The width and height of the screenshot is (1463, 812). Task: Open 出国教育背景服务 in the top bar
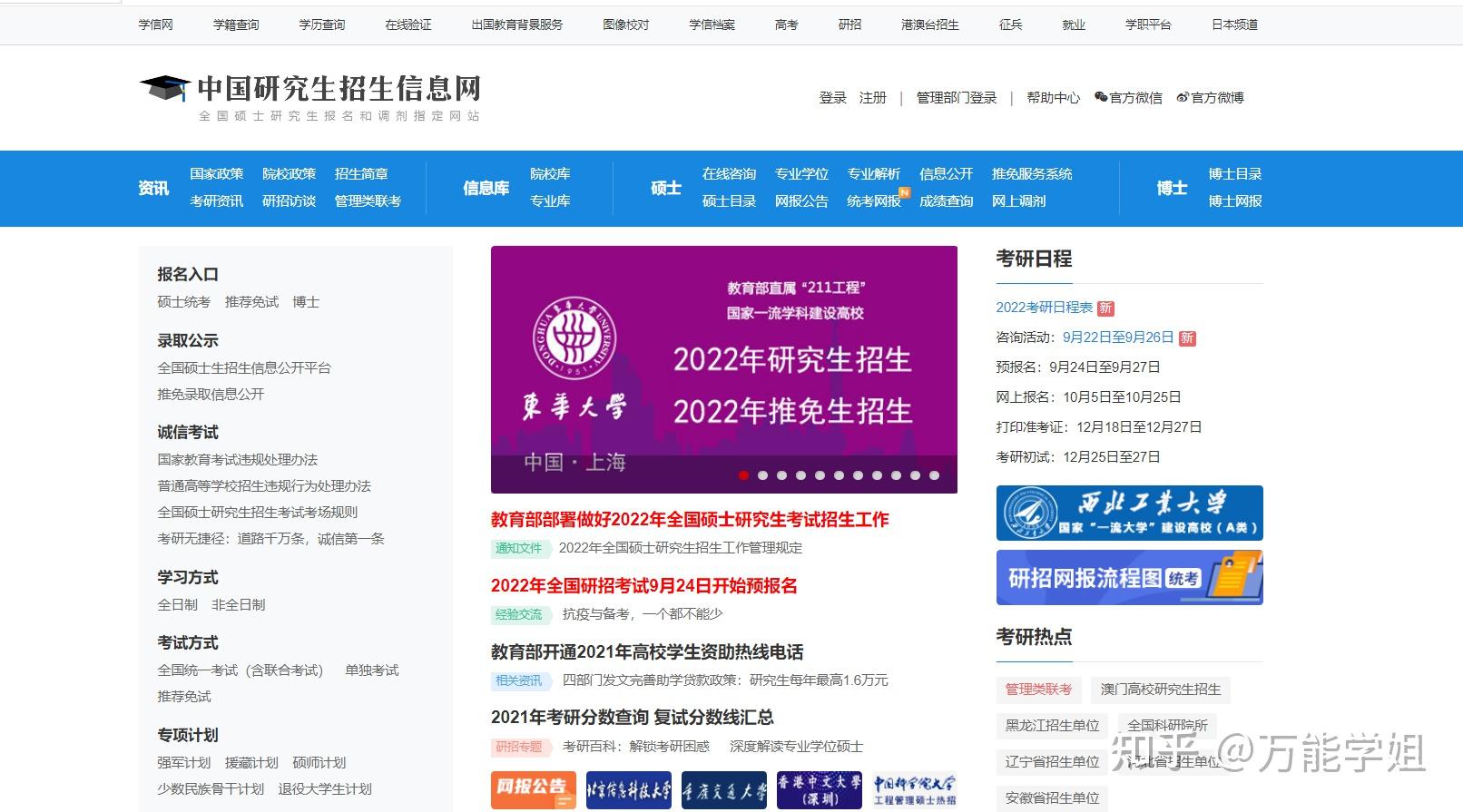coord(517,24)
